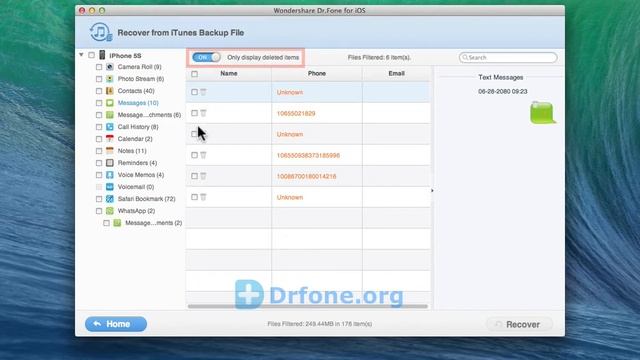Select the Voice Memos icon
Viewport: 640px width, 360px height.
[x=110, y=175]
